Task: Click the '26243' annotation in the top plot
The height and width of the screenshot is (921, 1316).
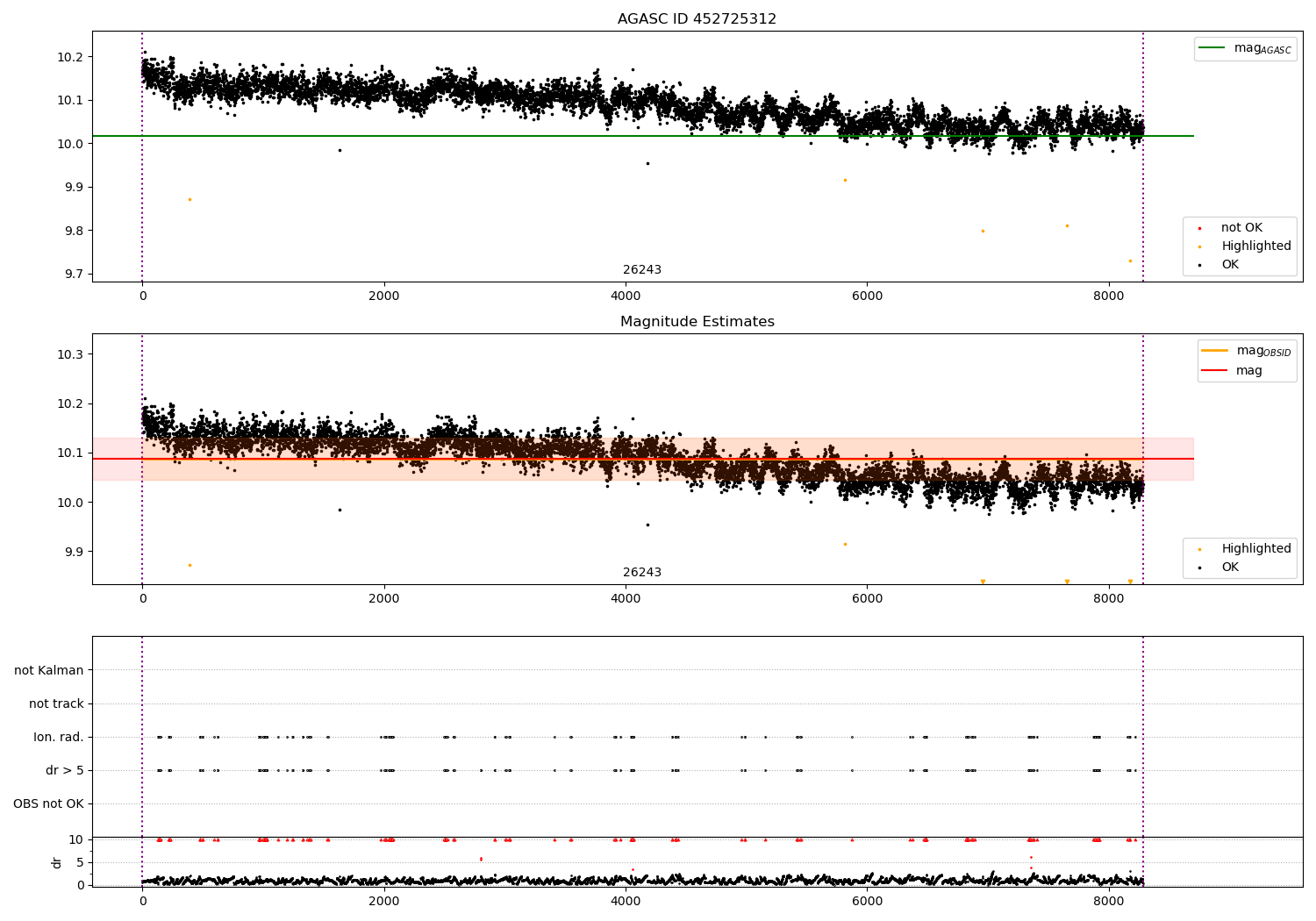Action: coord(642,270)
